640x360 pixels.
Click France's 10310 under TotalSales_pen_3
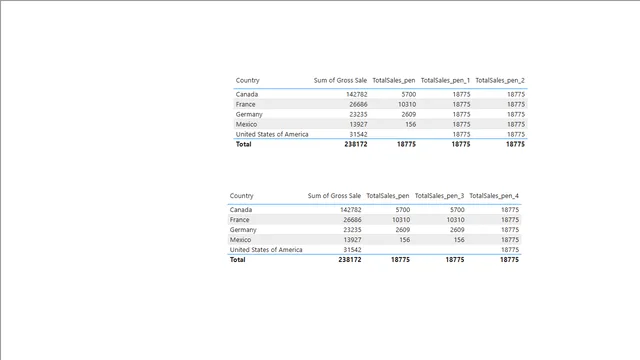(x=456, y=220)
